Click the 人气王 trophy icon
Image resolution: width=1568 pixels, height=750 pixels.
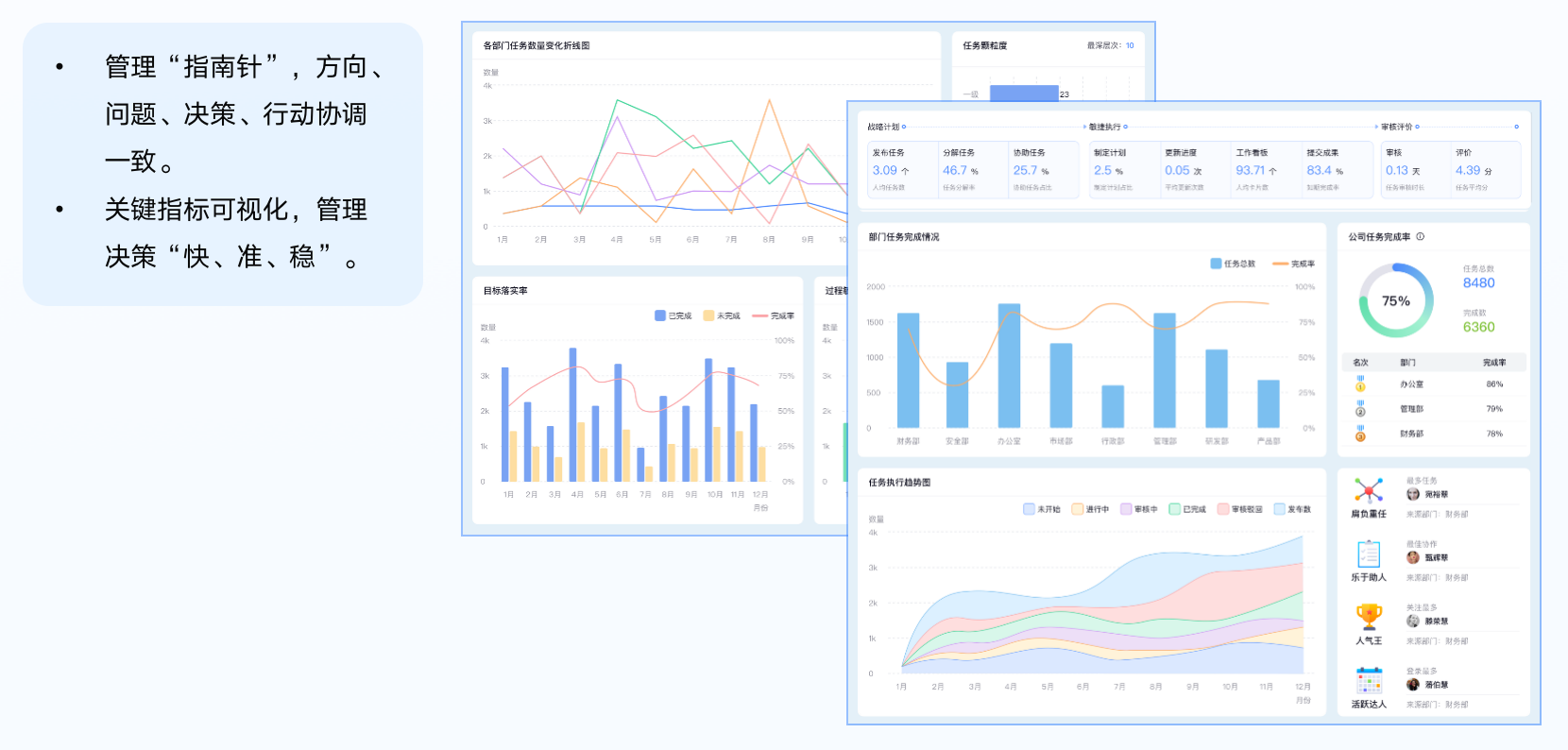tap(1369, 617)
